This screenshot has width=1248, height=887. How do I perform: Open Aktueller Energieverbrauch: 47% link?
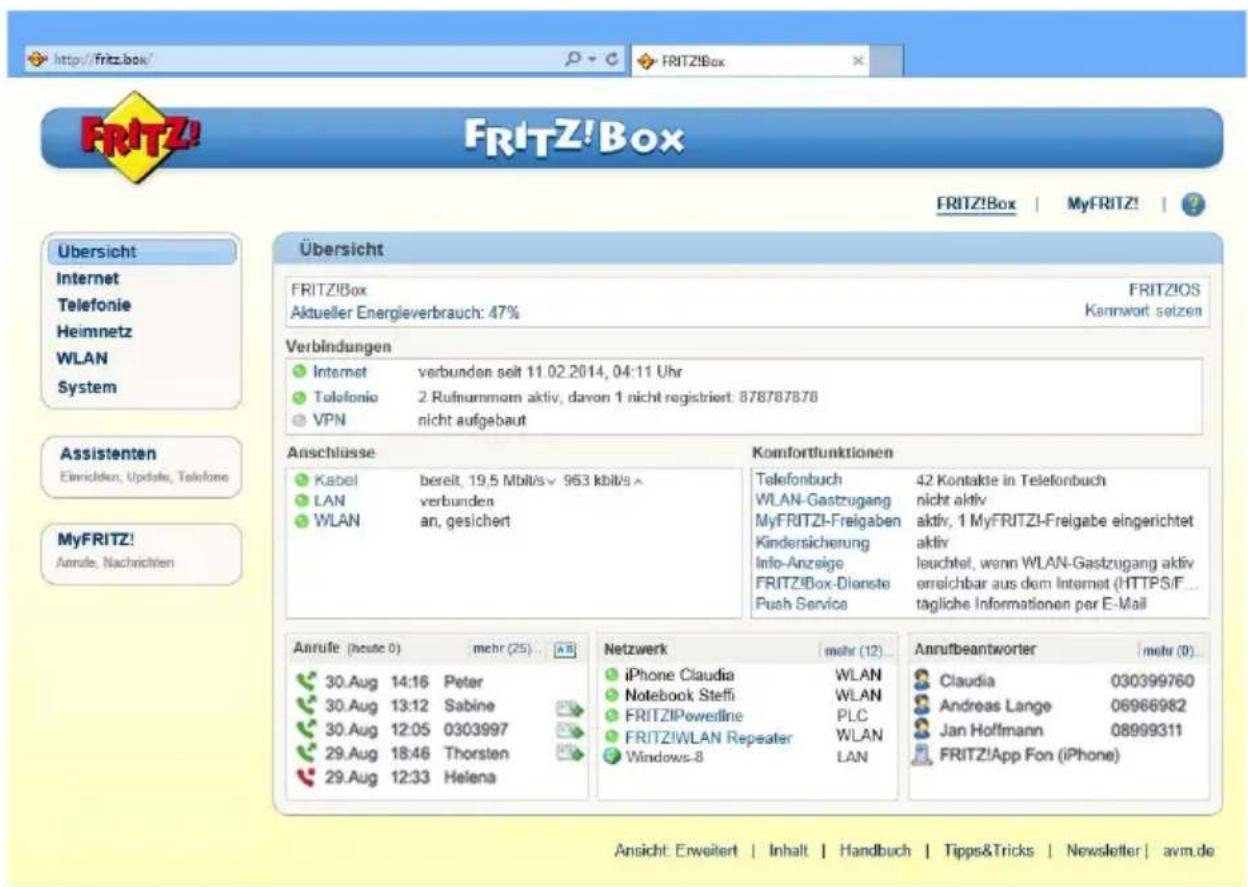(x=404, y=313)
